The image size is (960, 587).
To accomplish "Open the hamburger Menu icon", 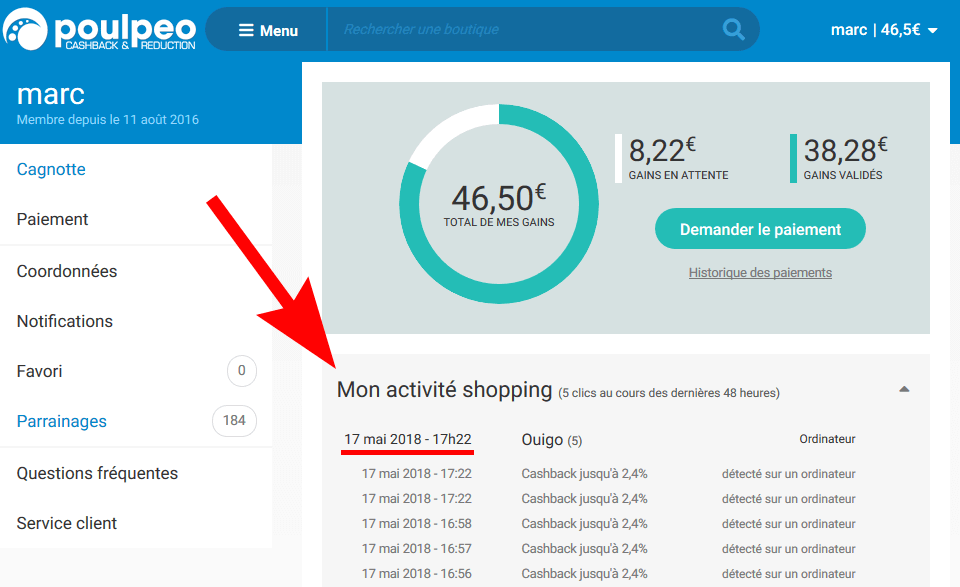I will point(246,30).
